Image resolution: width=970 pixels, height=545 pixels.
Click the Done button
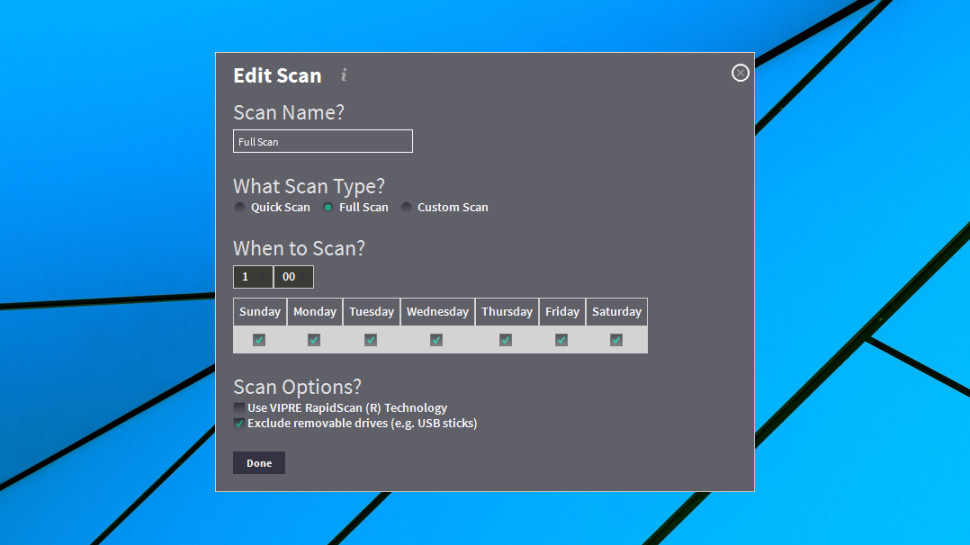259,463
